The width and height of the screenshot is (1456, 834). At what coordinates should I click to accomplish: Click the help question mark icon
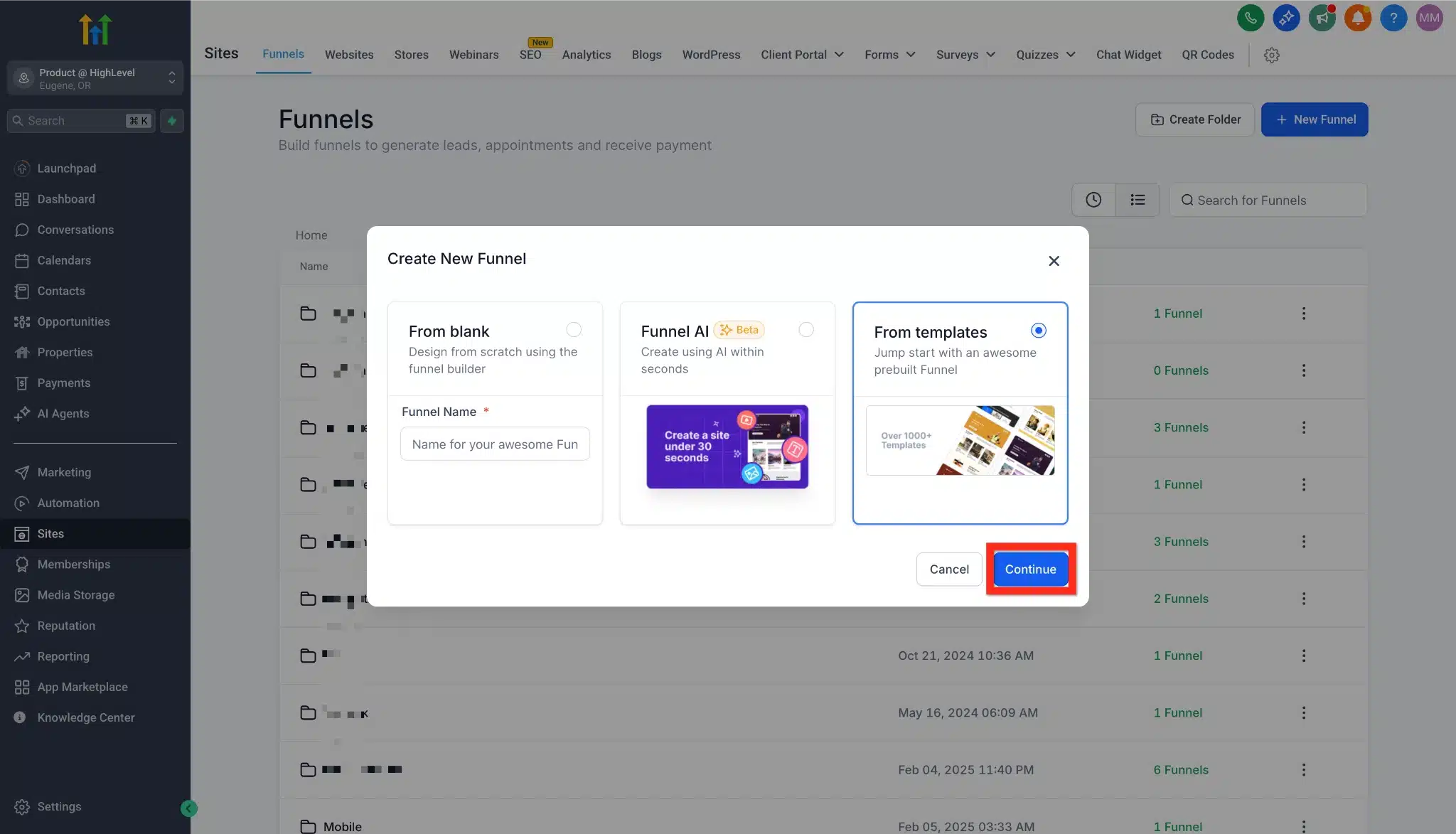coord(1393,18)
